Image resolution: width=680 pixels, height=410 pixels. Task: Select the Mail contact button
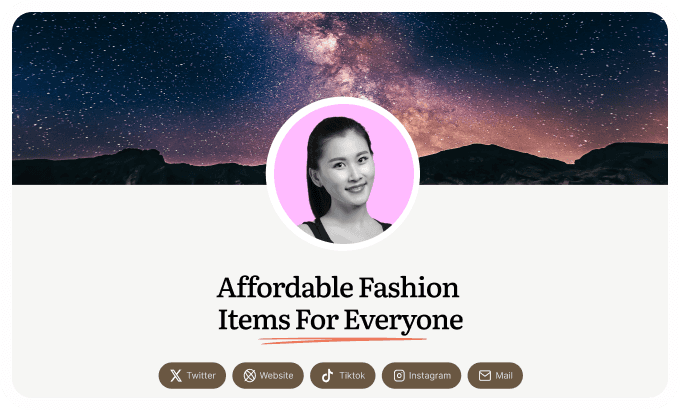[x=495, y=376]
